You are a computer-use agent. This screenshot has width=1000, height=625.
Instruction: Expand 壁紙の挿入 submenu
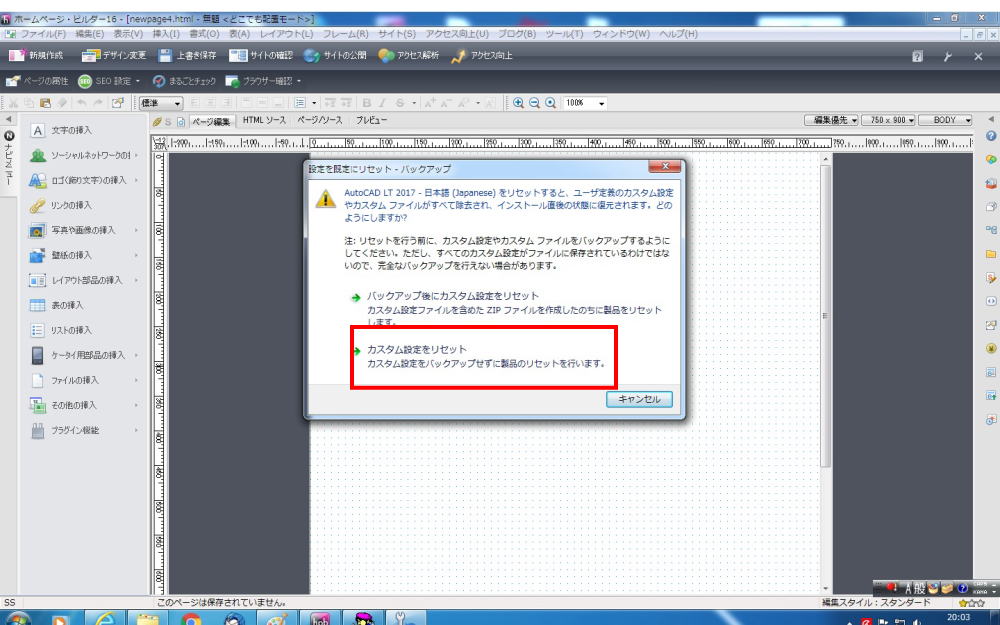[136, 255]
